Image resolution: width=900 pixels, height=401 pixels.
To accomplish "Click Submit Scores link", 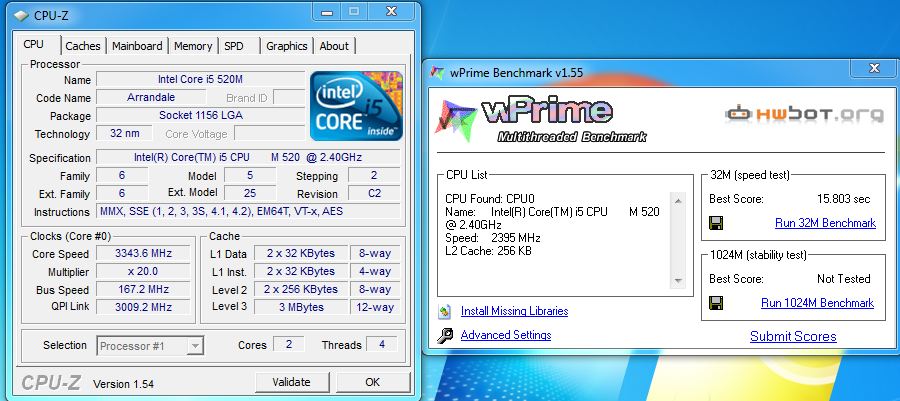I will point(793,337).
